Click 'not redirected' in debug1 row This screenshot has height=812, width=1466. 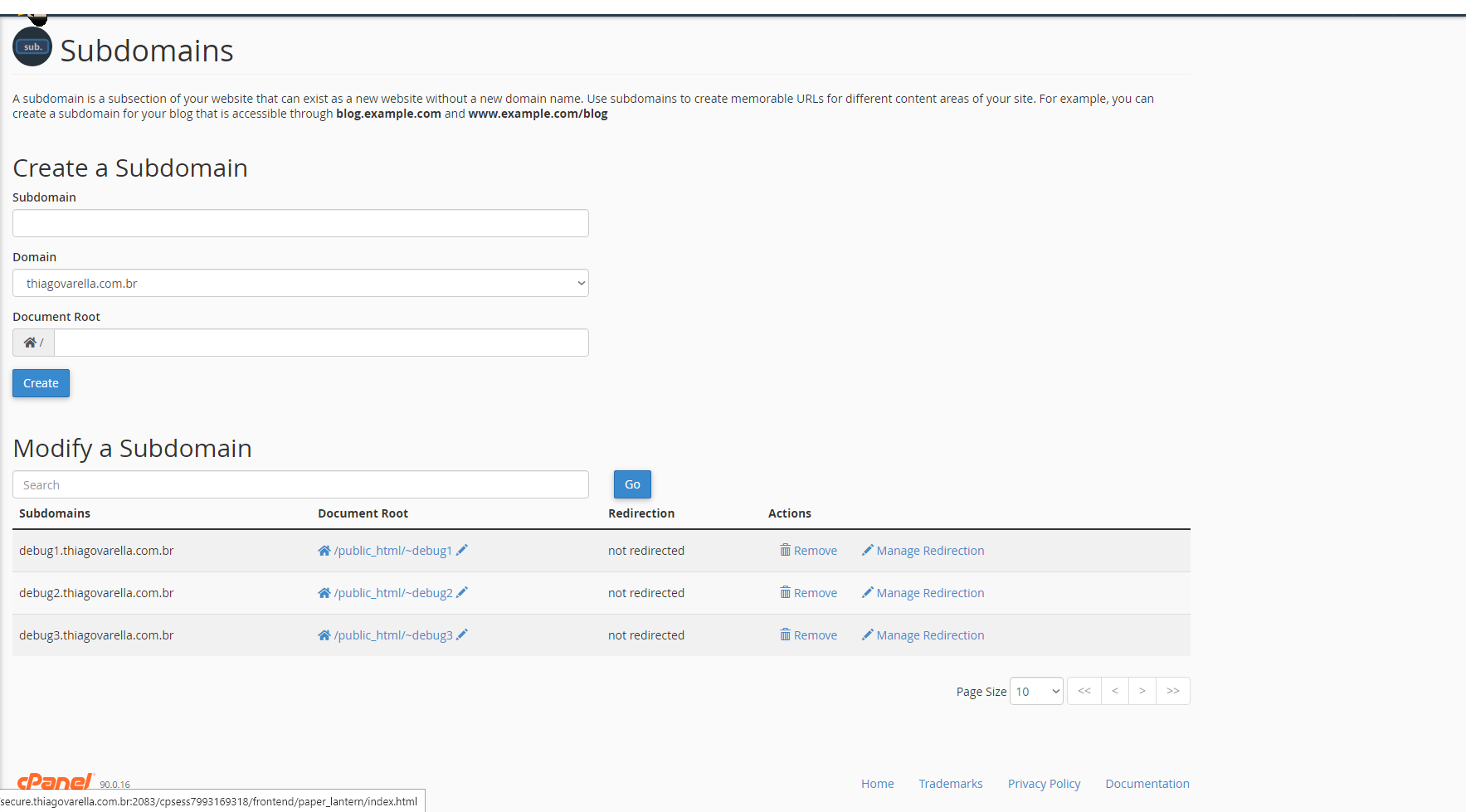coord(646,551)
